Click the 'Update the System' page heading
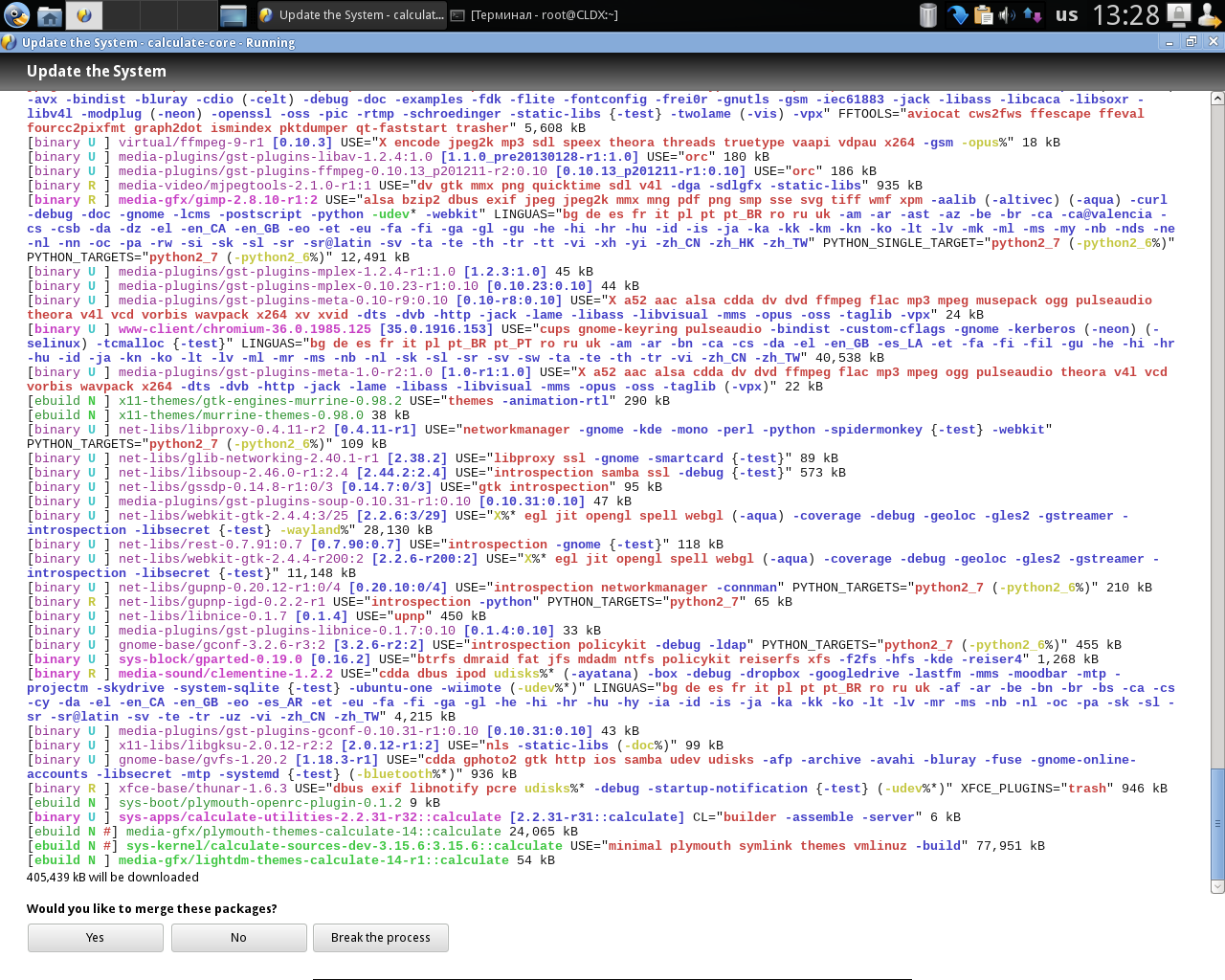The image size is (1225, 980). point(97,71)
